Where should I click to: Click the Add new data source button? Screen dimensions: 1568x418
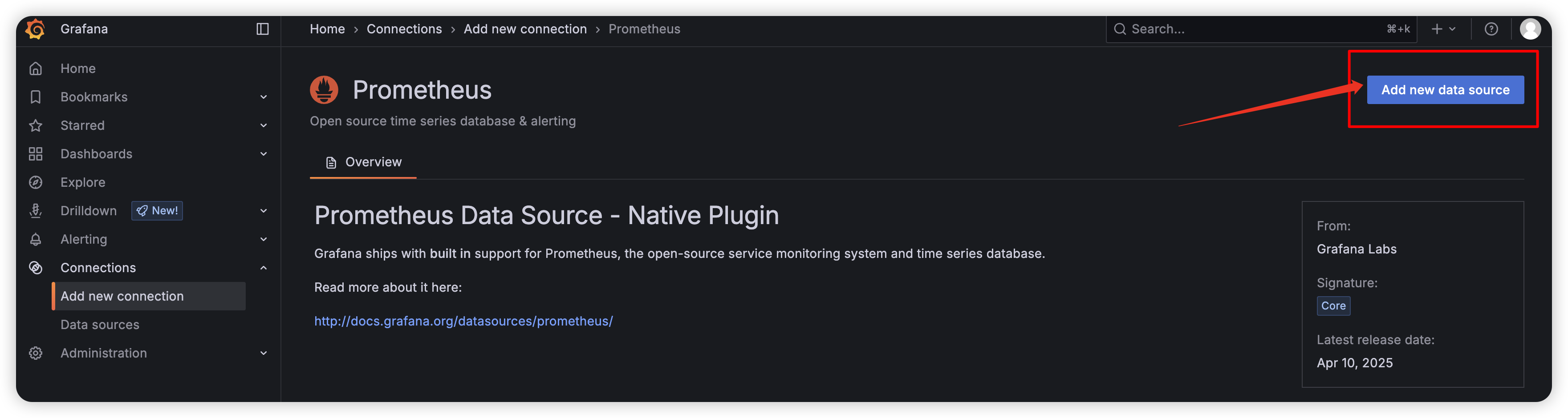pos(1445,90)
